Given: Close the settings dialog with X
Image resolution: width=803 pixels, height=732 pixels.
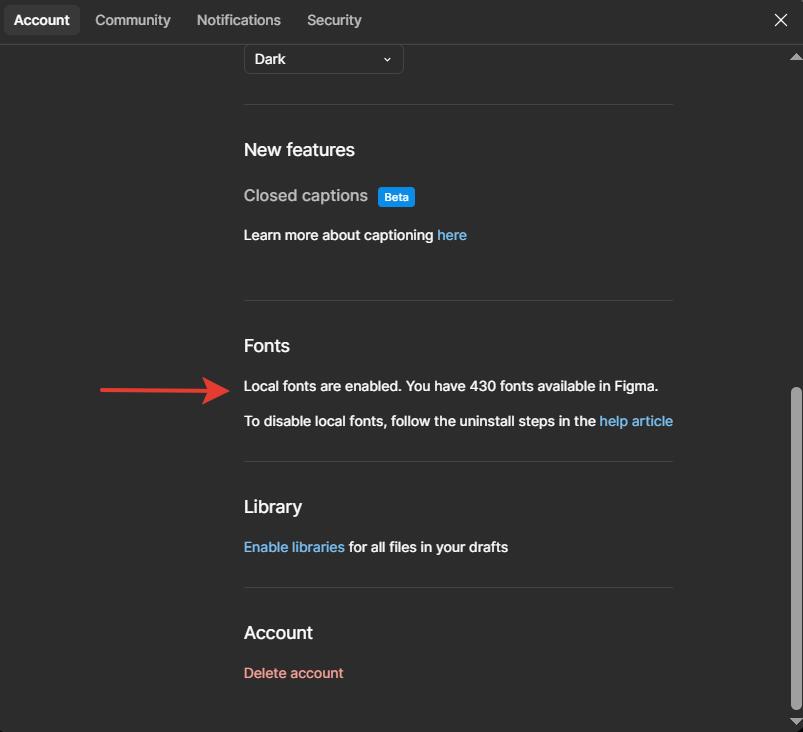Looking at the screenshot, I should (x=781, y=20).
